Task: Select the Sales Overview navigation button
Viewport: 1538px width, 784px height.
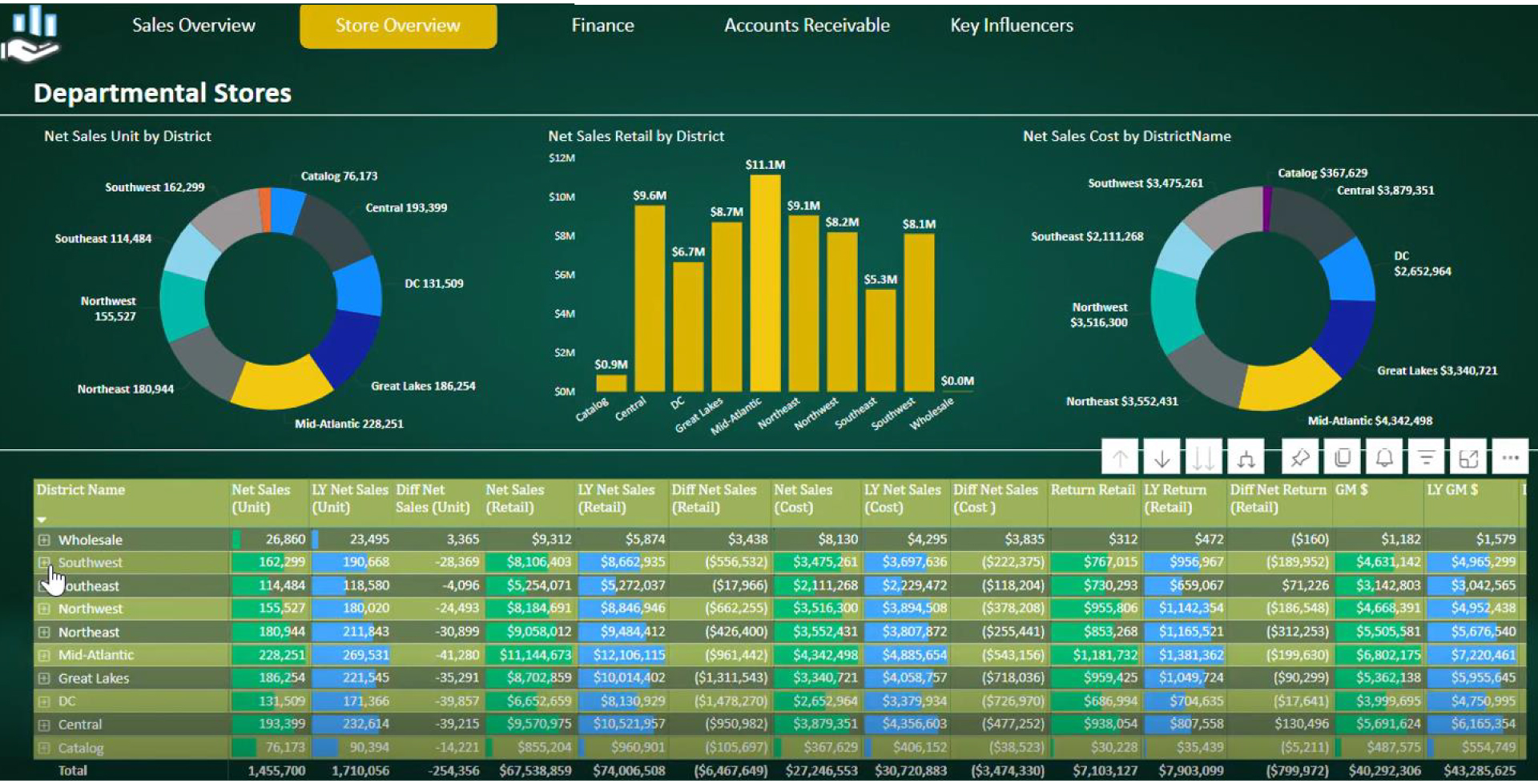Action: 193,25
